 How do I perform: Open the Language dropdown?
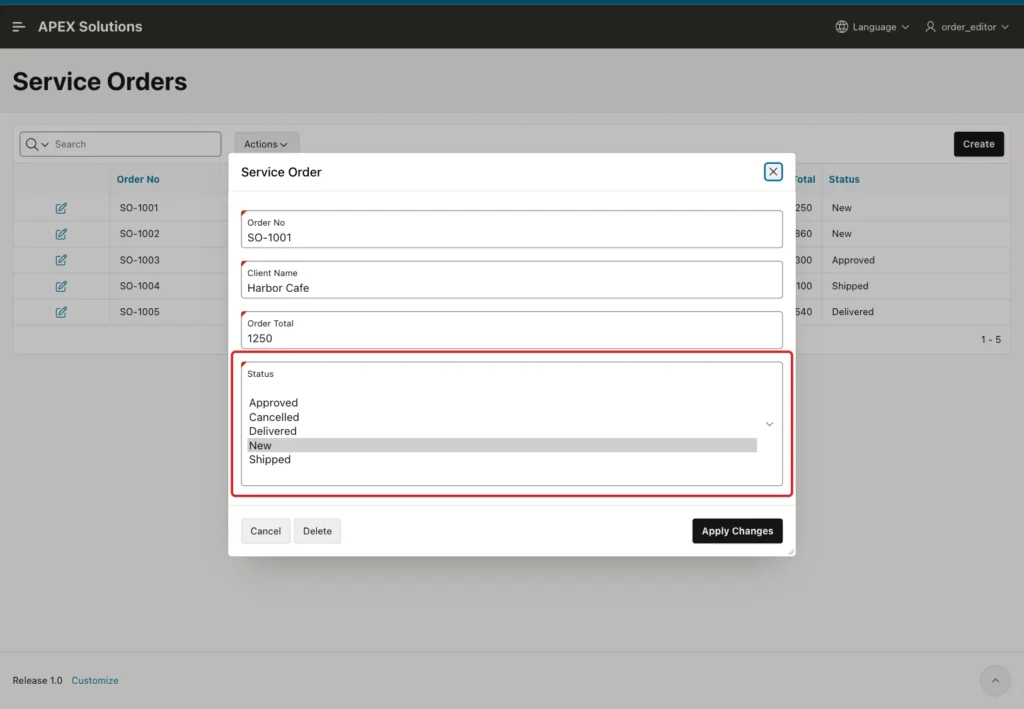tap(872, 27)
